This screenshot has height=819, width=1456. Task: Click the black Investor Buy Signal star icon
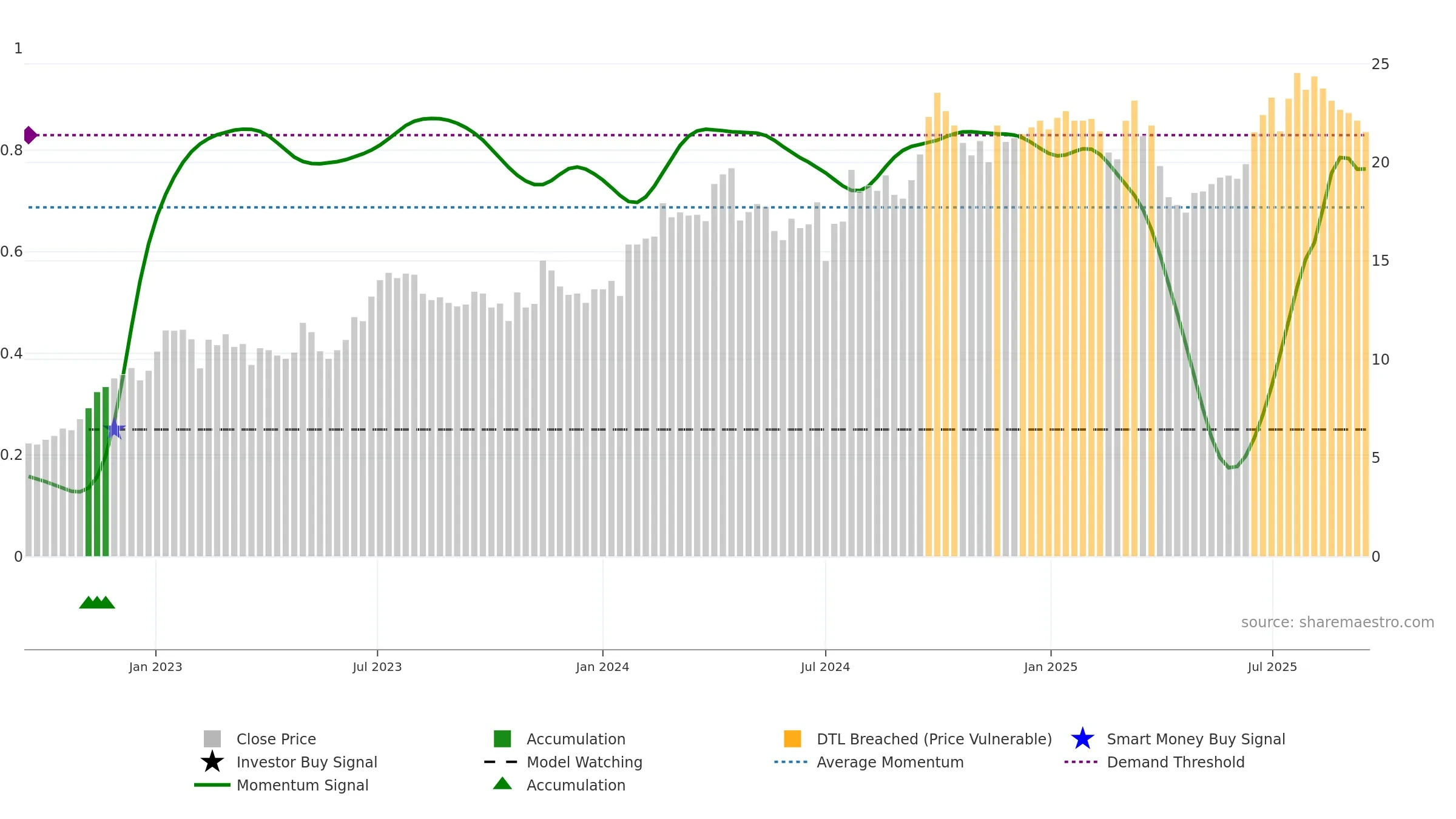[212, 761]
